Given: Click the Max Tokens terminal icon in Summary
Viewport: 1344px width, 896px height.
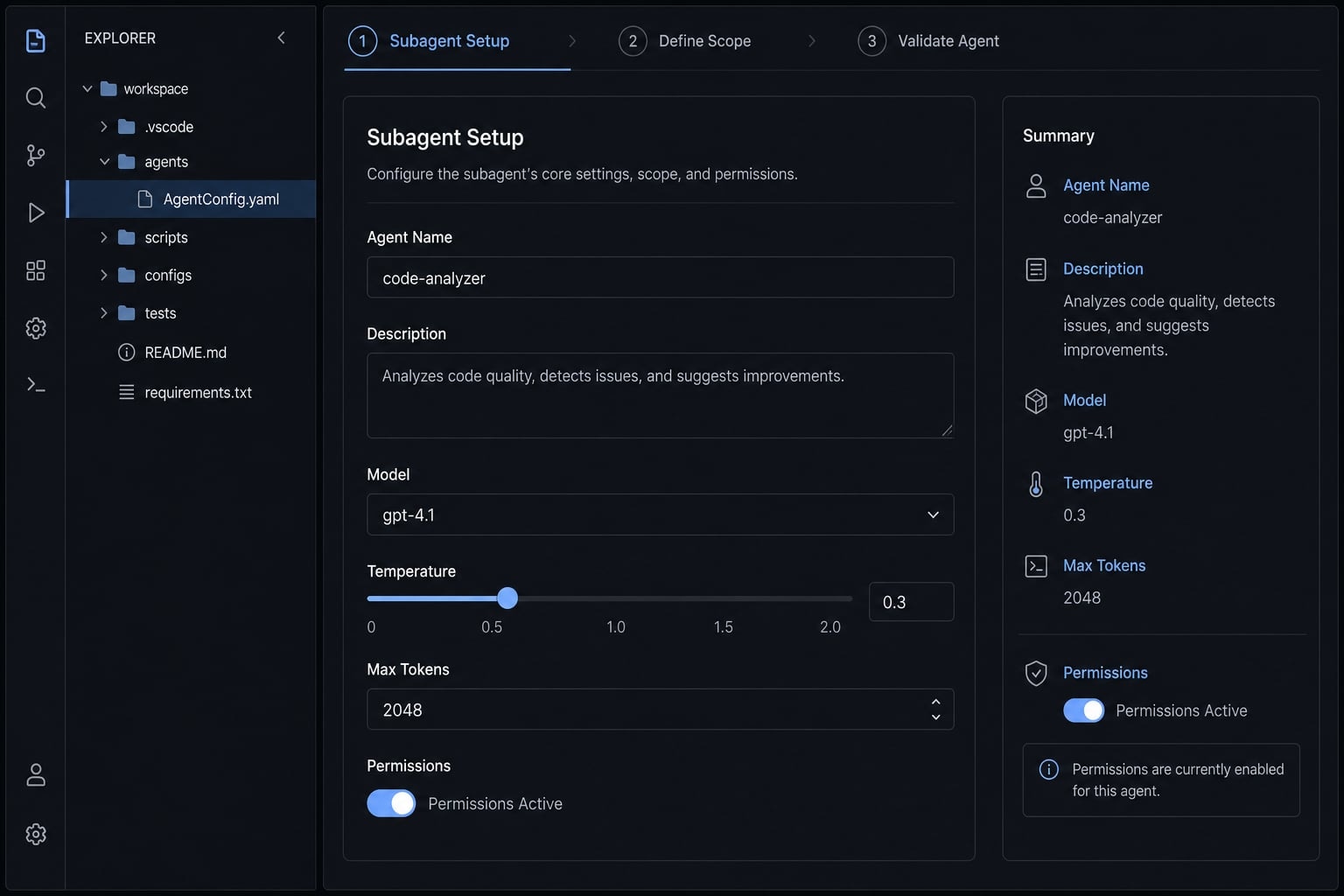Looking at the screenshot, I should pyautogui.click(x=1036, y=566).
